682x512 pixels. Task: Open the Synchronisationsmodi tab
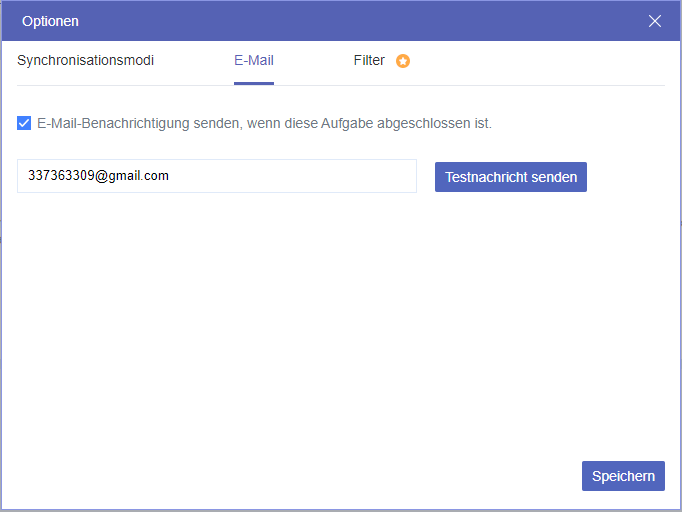(86, 60)
